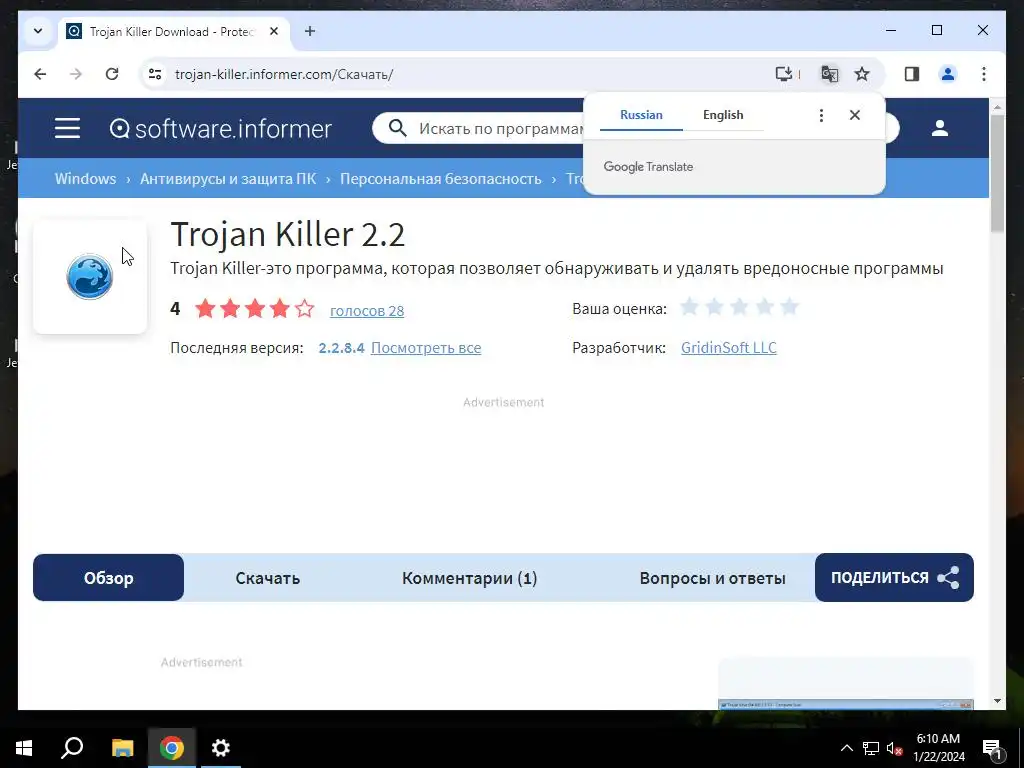1024x768 pixels.
Task: Select the Обзор tab
Action: pos(108,577)
